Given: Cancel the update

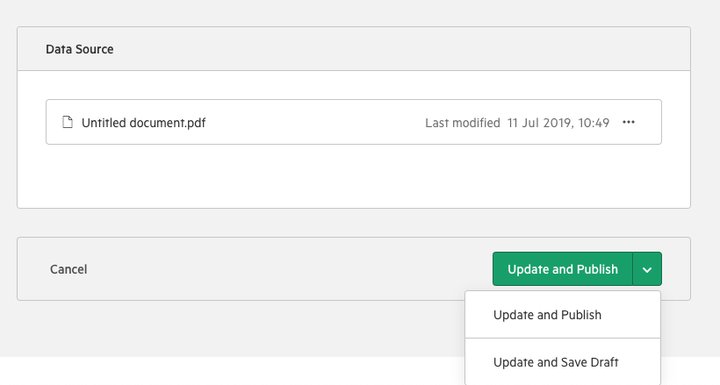Looking at the screenshot, I should [x=68, y=269].
